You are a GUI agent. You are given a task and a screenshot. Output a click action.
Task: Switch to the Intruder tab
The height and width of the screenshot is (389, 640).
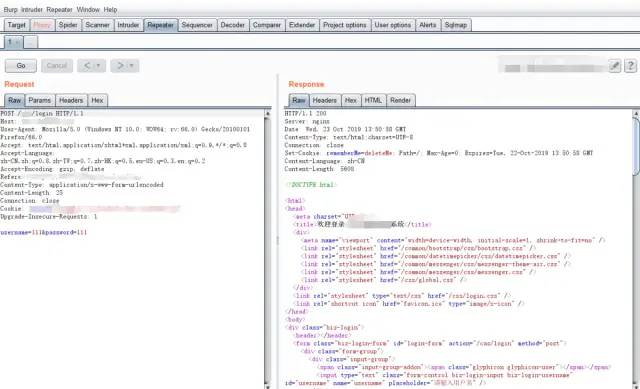coord(128,25)
